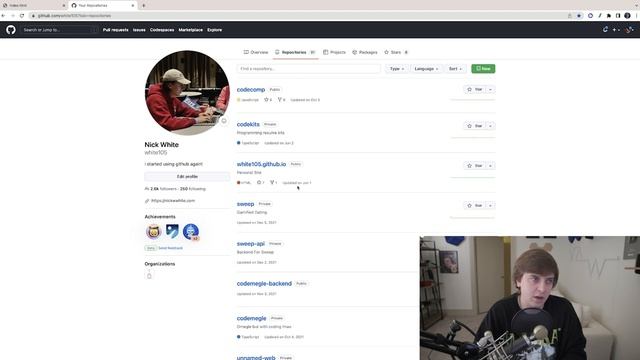Close the Your Repositories browser tab
The height and width of the screenshot is (360, 640).
click(x=133, y=6)
